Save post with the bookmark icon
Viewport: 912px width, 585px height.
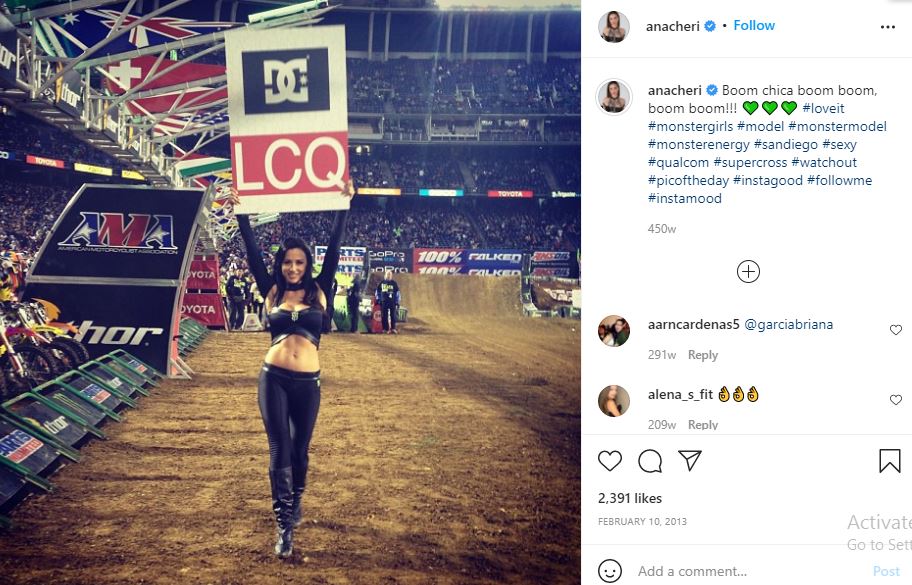(x=889, y=461)
